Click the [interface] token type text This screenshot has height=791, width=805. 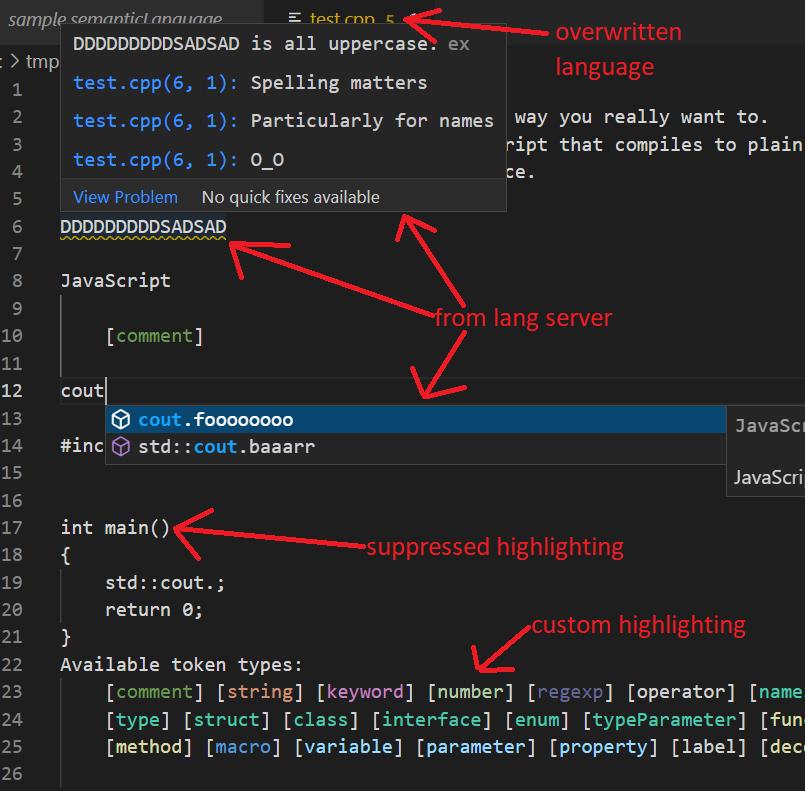(x=431, y=720)
